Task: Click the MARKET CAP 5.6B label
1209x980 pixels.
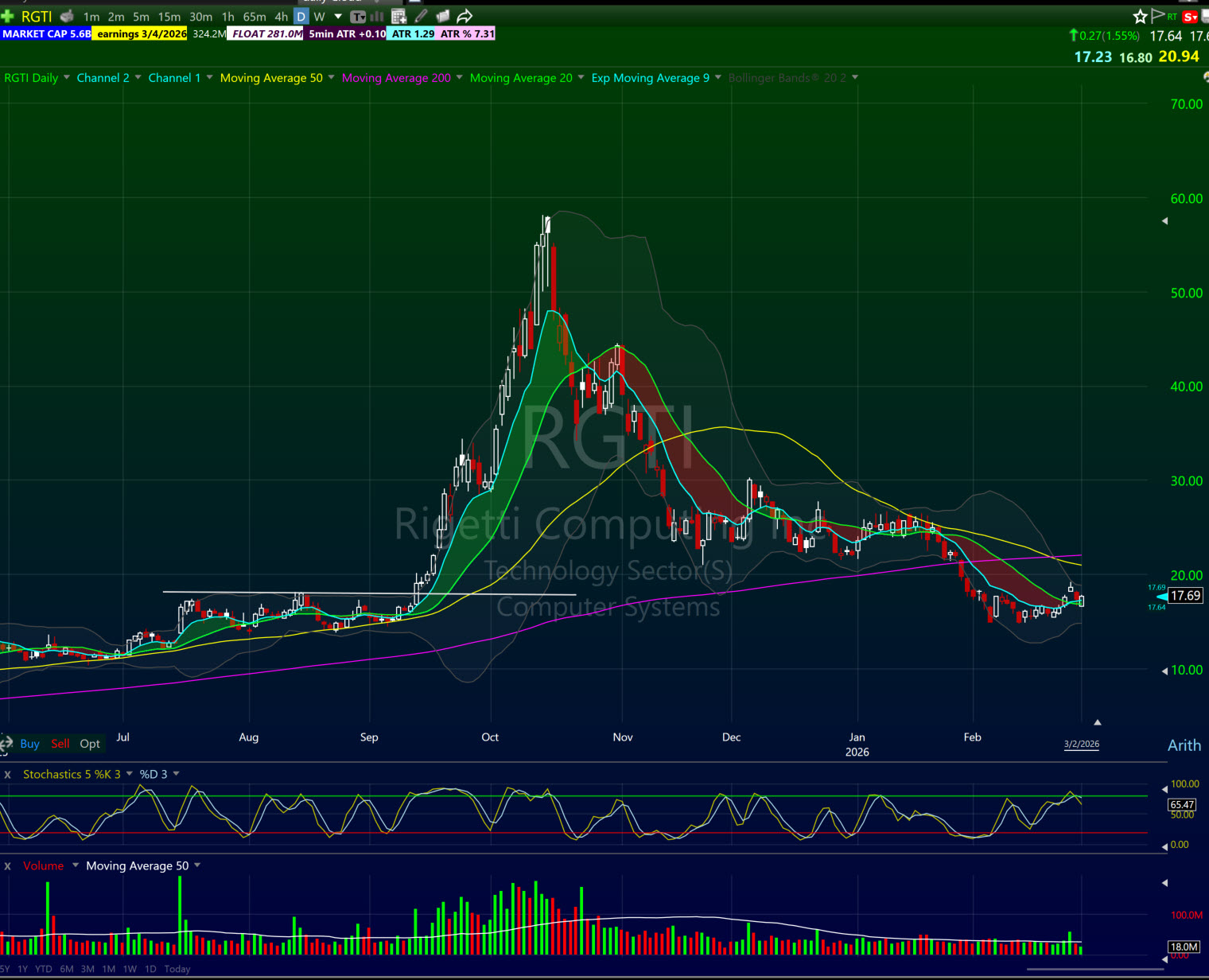Action: pyautogui.click(x=46, y=34)
